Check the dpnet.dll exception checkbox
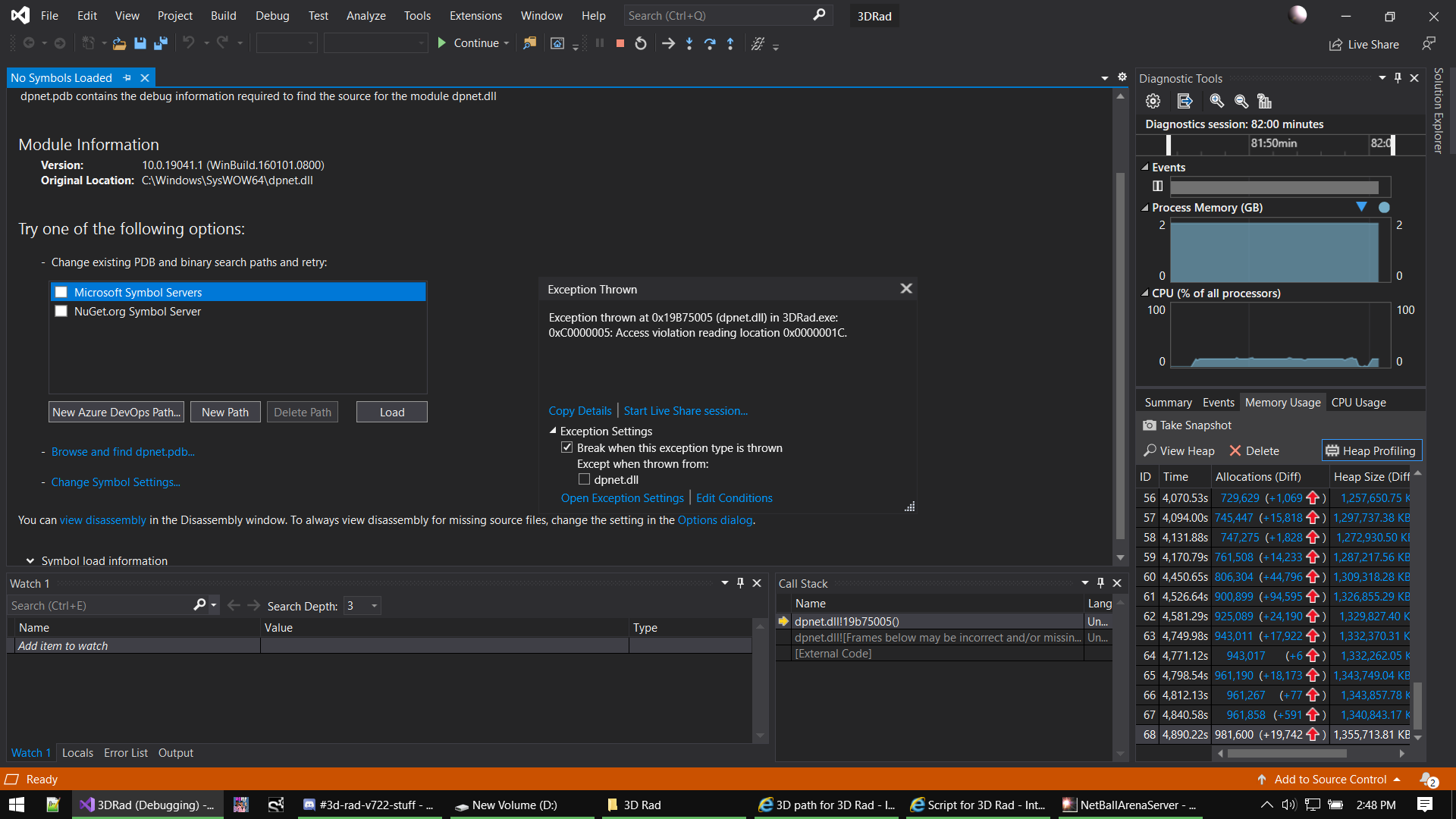1456x819 pixels. point(584,479)
